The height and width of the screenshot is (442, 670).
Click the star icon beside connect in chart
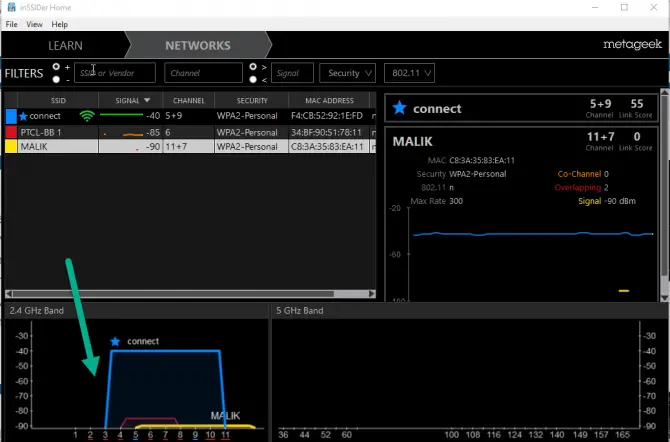pyautogui.click(x=115, y=341)
